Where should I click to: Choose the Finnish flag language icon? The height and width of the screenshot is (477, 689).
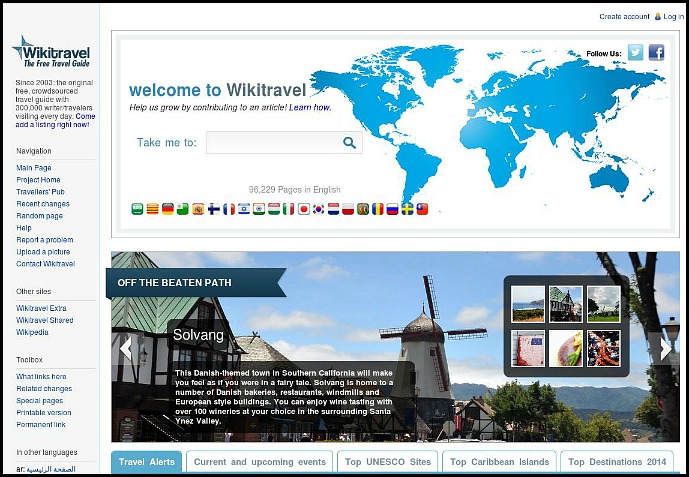213,209
